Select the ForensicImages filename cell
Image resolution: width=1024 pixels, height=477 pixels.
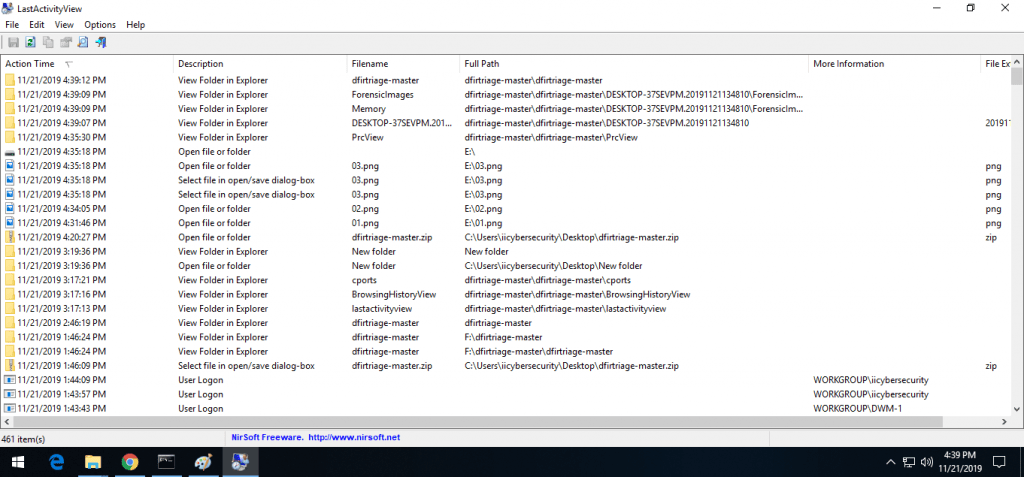(382, 95)
